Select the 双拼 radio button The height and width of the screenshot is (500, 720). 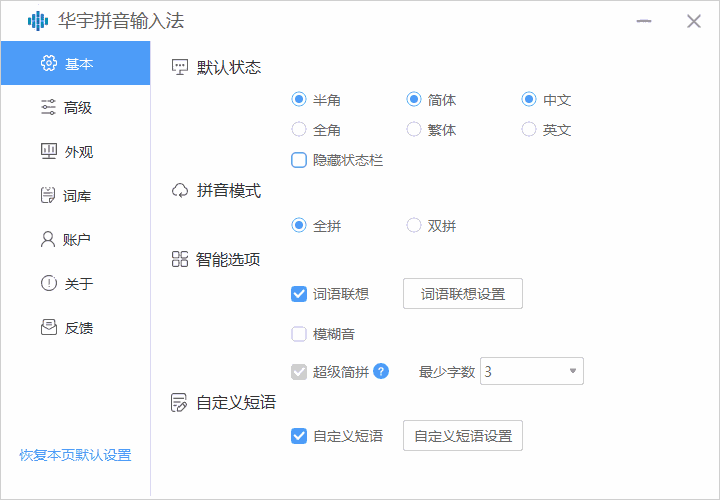tap(414, 226)
